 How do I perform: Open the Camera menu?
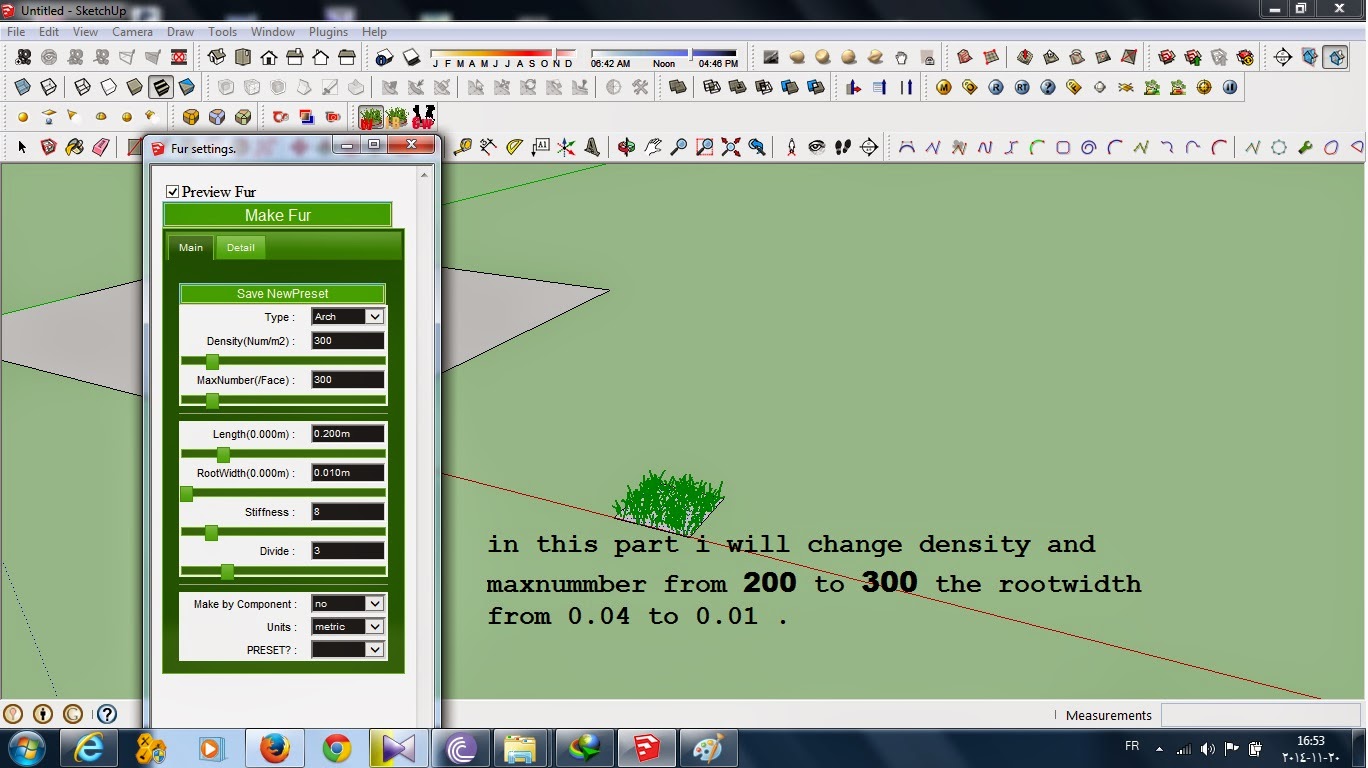tap(132, 32)
